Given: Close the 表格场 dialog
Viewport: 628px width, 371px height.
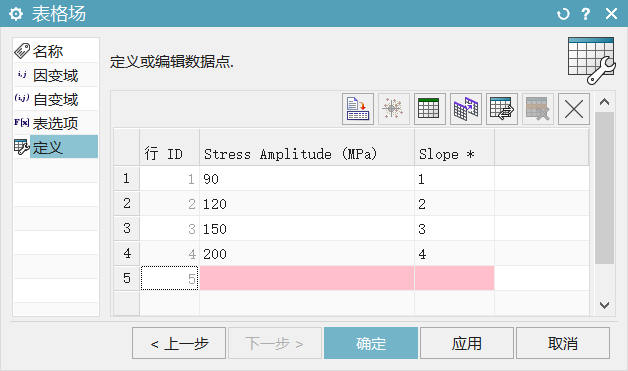Looking at the screenshot, I should 611,14.
